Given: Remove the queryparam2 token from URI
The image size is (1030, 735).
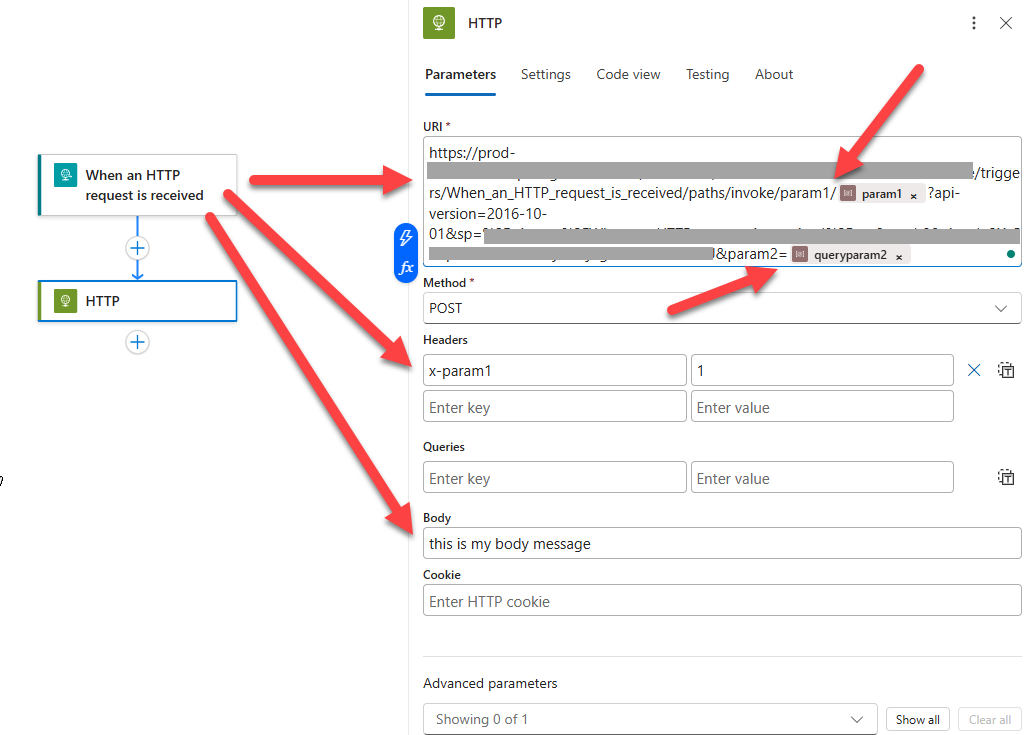Looking at the screenshot, I should pos(898,256).
